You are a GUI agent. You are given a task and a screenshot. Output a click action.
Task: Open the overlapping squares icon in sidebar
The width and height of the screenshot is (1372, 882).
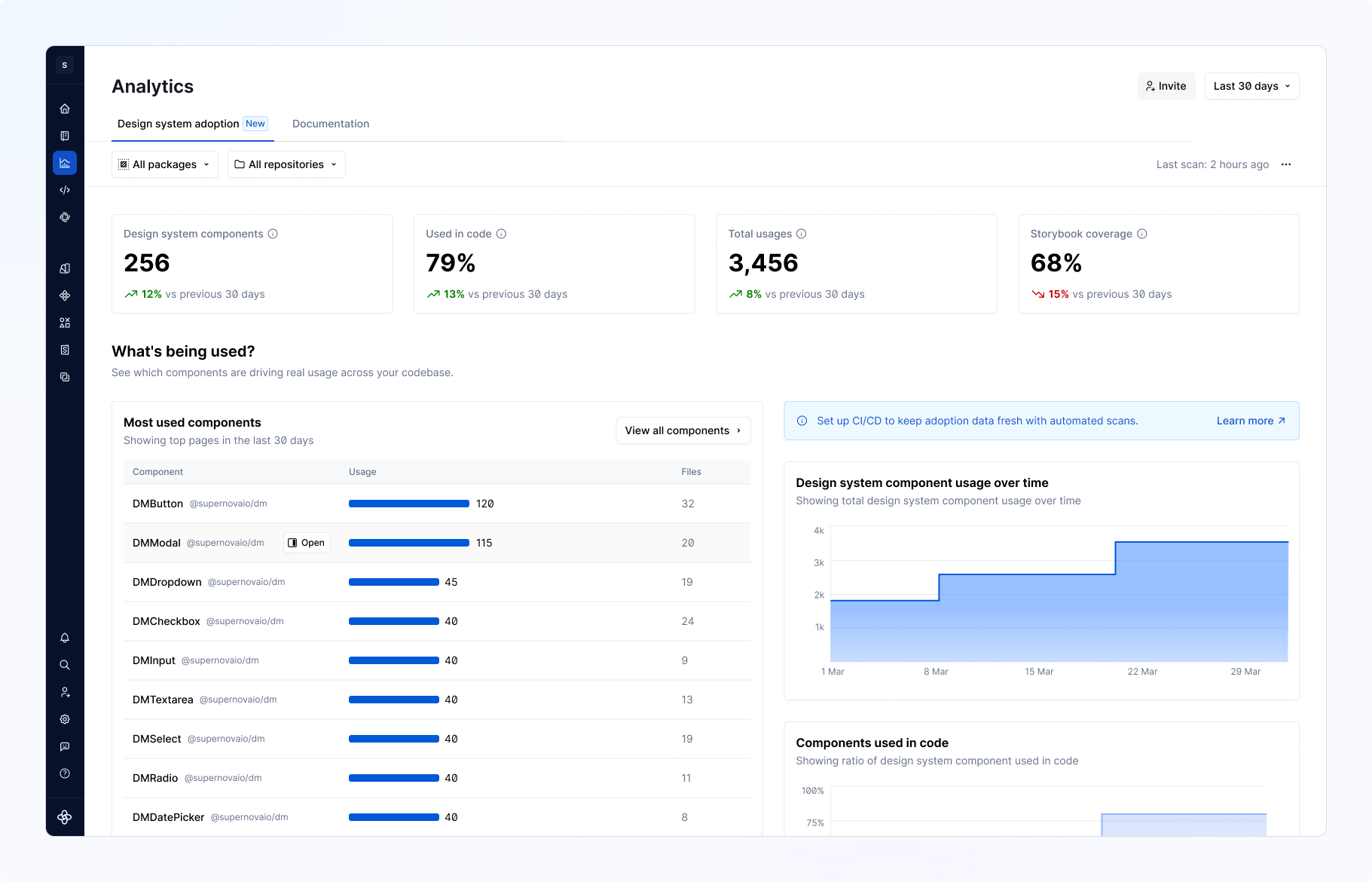(x=65, y=377)
